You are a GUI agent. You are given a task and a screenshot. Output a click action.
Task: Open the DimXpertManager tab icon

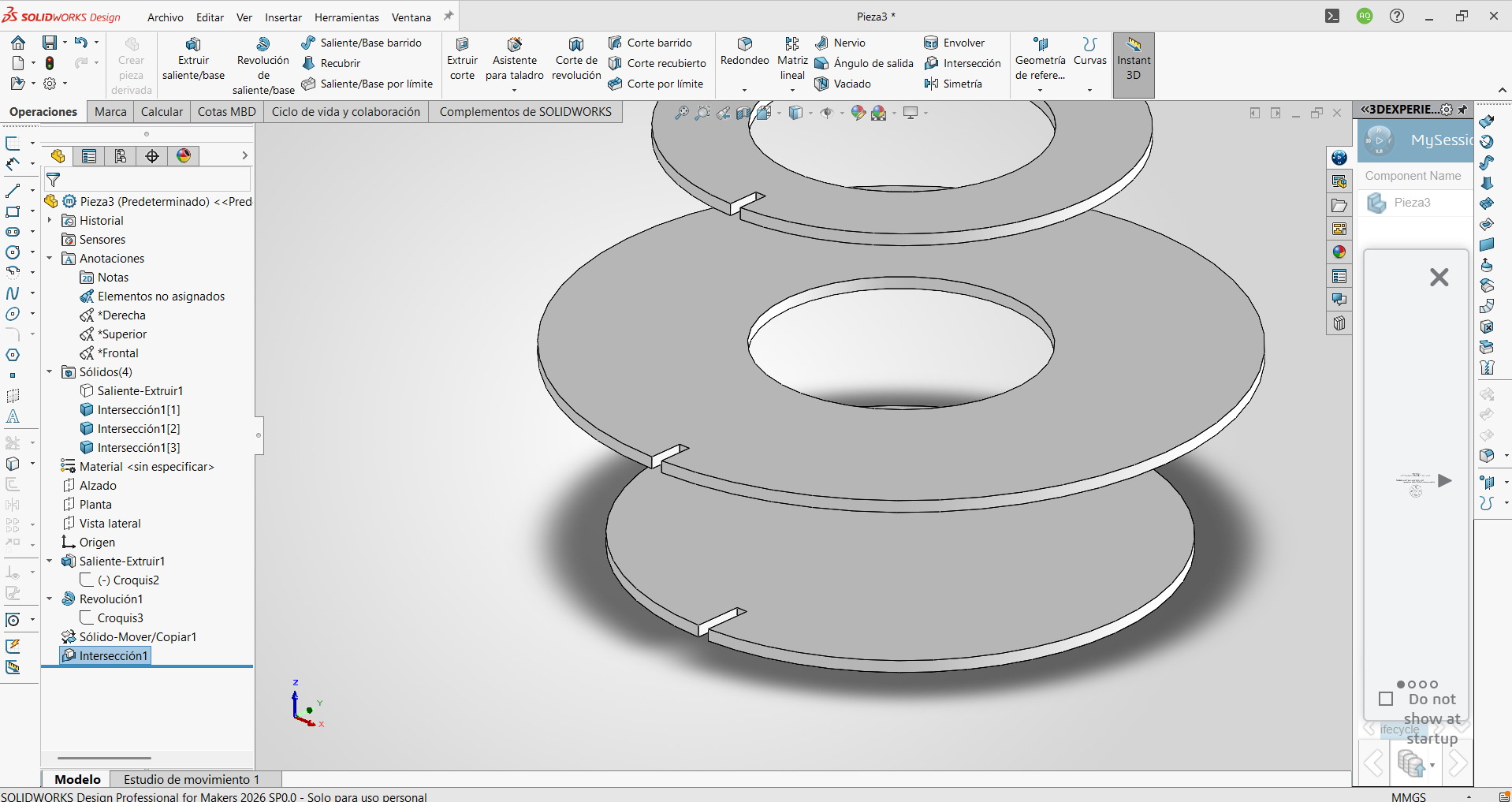point(152,156)
